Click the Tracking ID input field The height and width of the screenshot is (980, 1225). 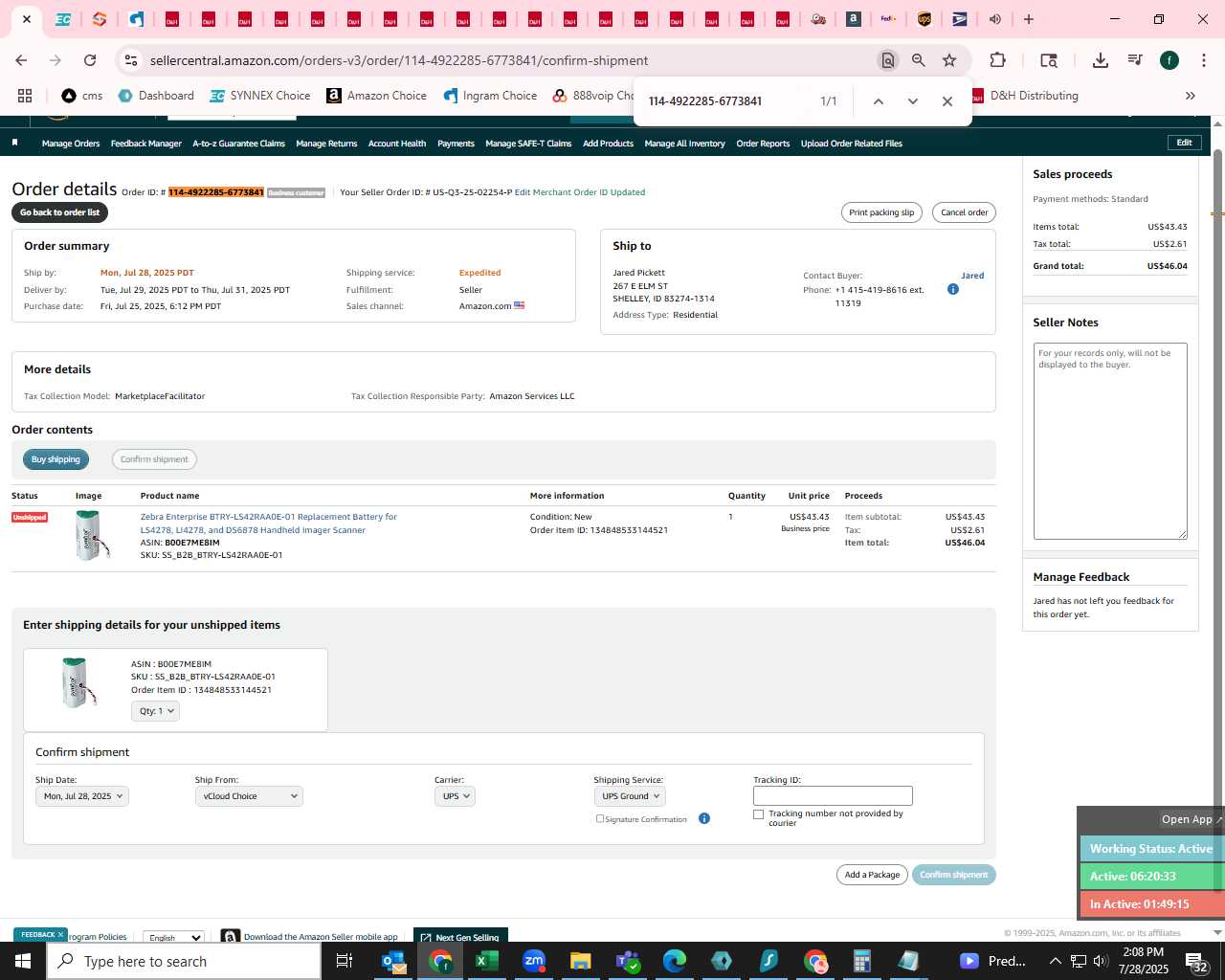[x=833, y=796]
